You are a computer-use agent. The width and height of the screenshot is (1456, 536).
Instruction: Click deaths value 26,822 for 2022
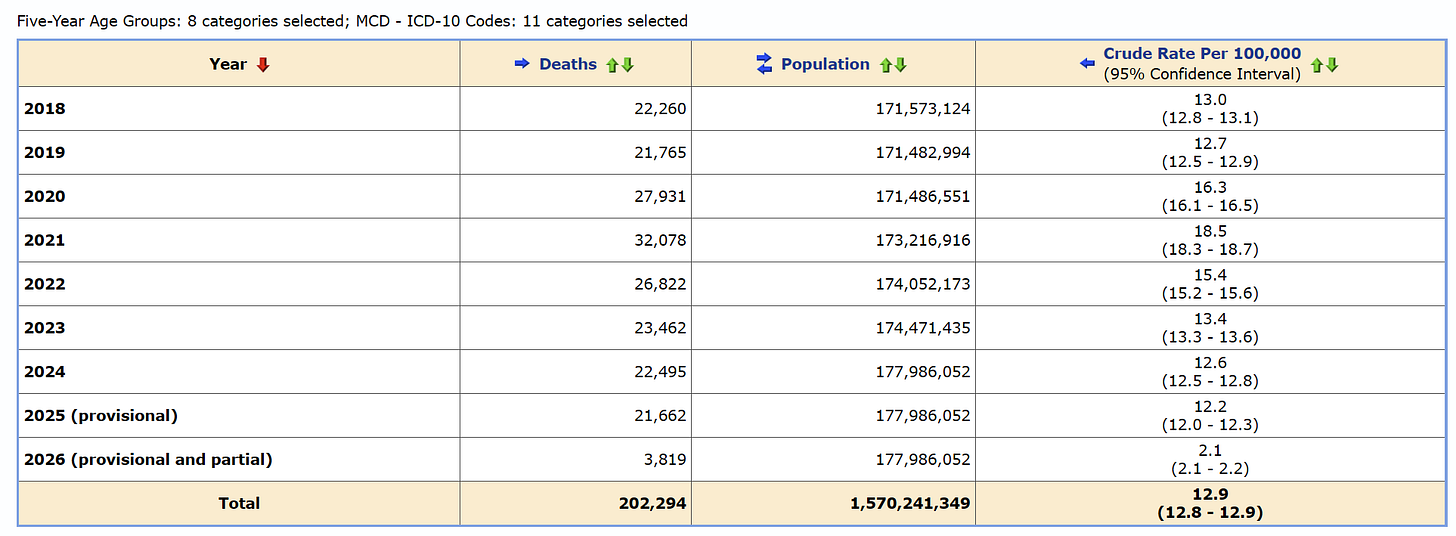[660, 284]
